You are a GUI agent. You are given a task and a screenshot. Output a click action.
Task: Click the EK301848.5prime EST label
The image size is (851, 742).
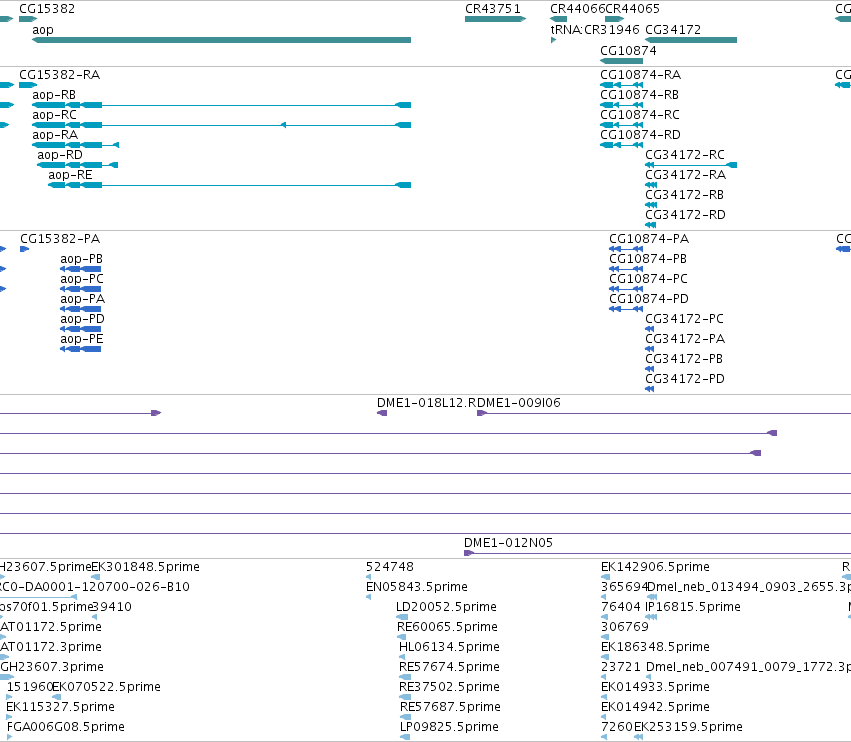pyautogui.click(x=145, y=567)
